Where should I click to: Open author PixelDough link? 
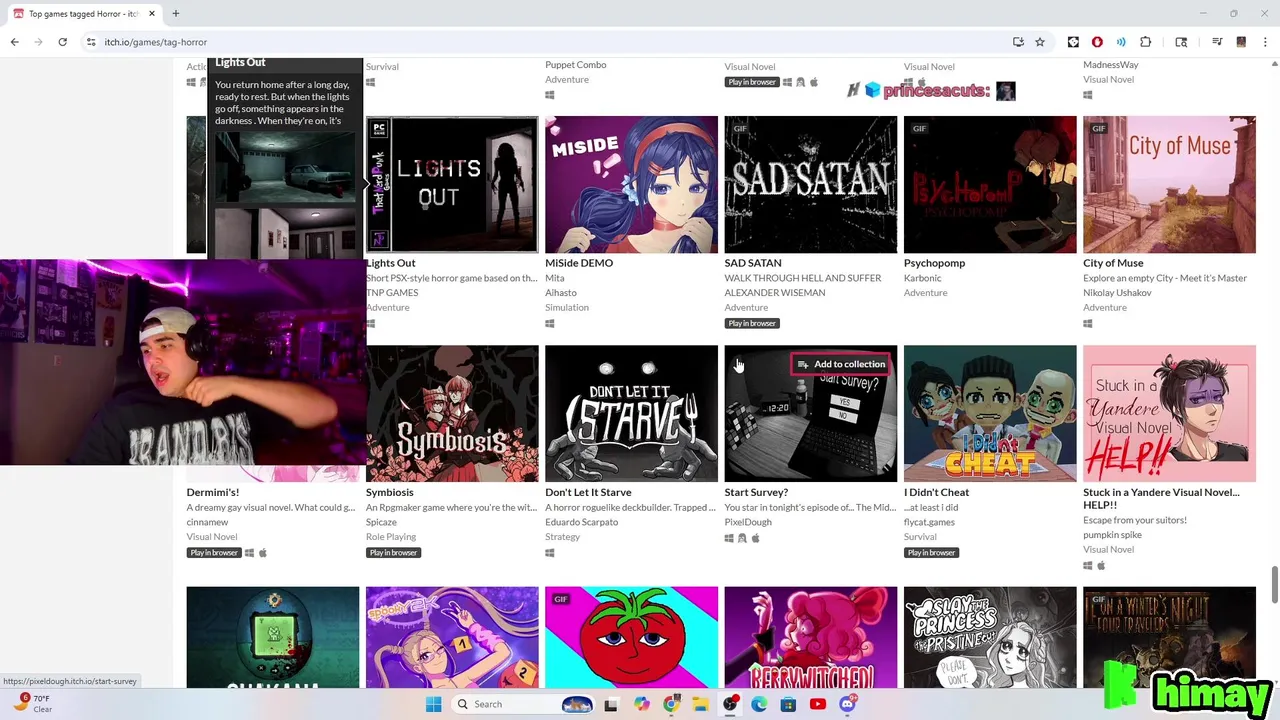pos(748,522)
